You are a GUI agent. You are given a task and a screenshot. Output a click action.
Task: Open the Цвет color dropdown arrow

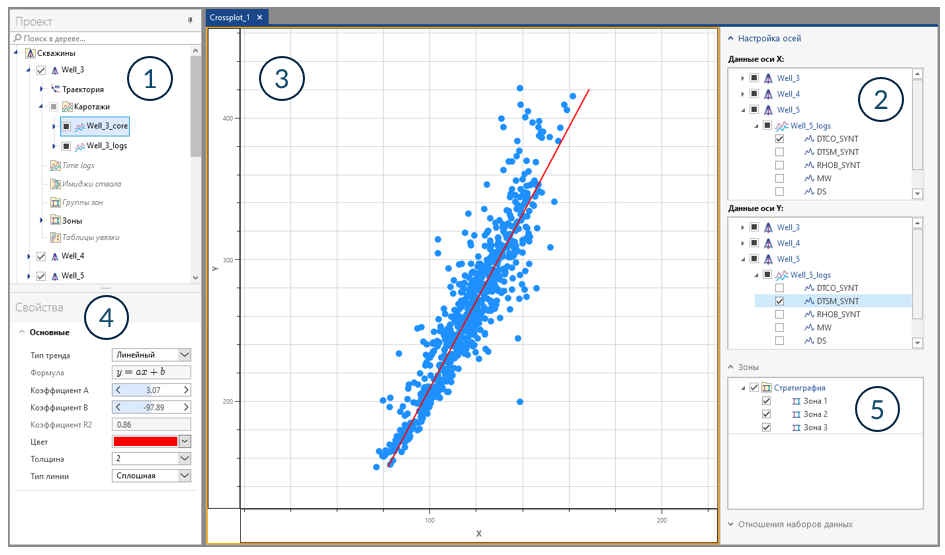pos(185,442)
